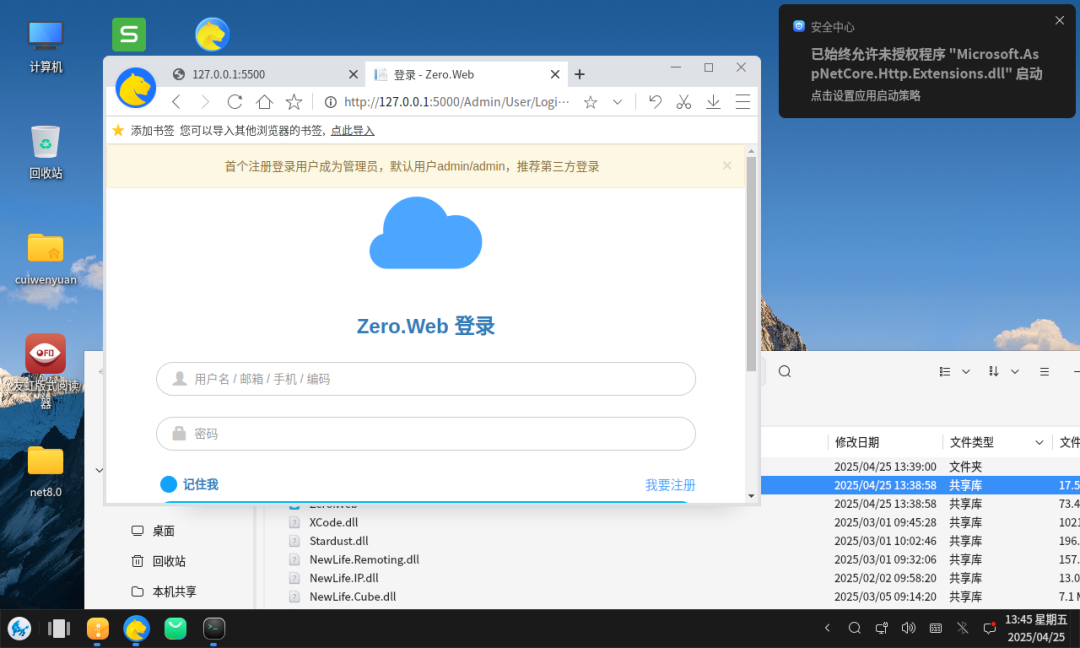This screenshot has width=1080, height=648.
Task: Click the taskbar volume icon
Action: tap(908, 628)
